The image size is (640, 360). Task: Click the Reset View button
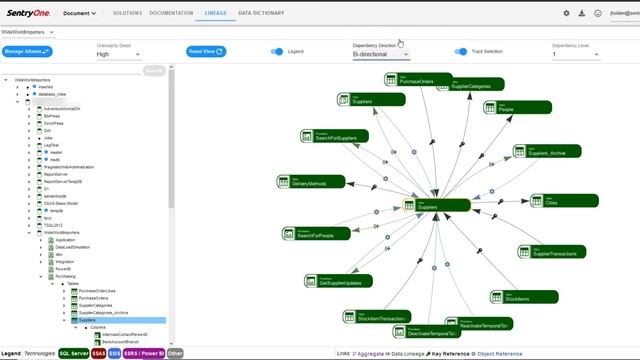tap(206, 51)
